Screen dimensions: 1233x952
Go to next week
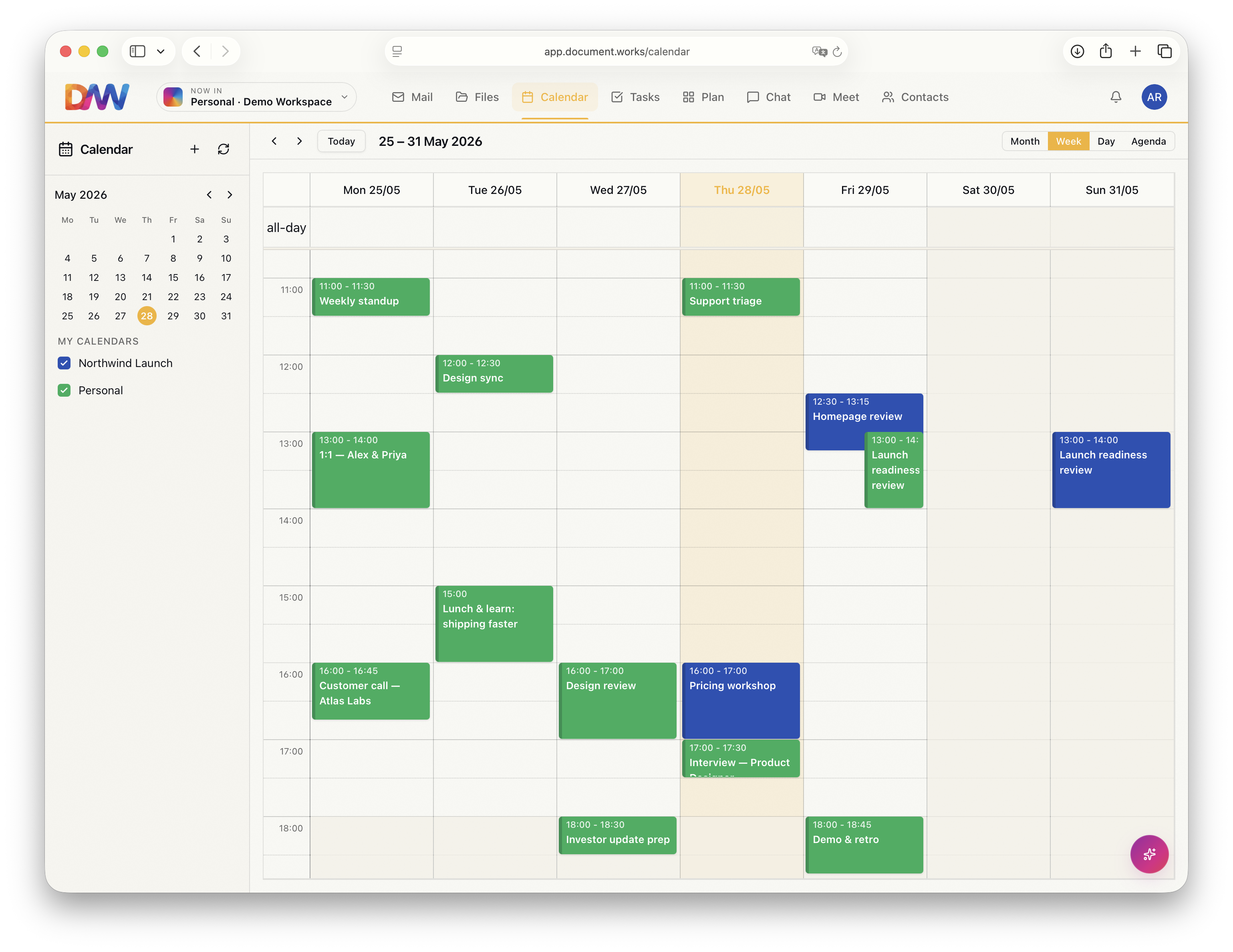pos(299,141)
